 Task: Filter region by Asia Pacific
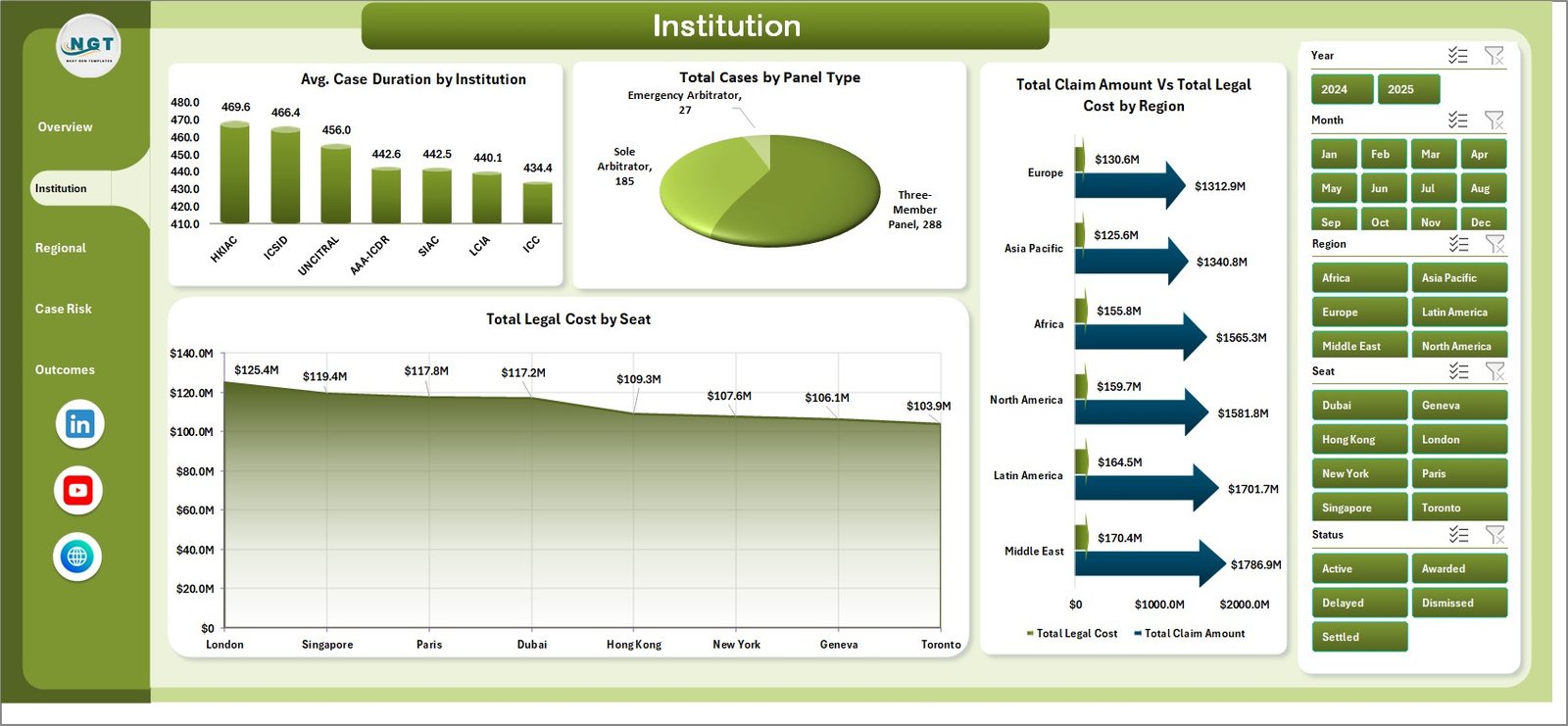pyautogui.click(x=1459, y=277)
